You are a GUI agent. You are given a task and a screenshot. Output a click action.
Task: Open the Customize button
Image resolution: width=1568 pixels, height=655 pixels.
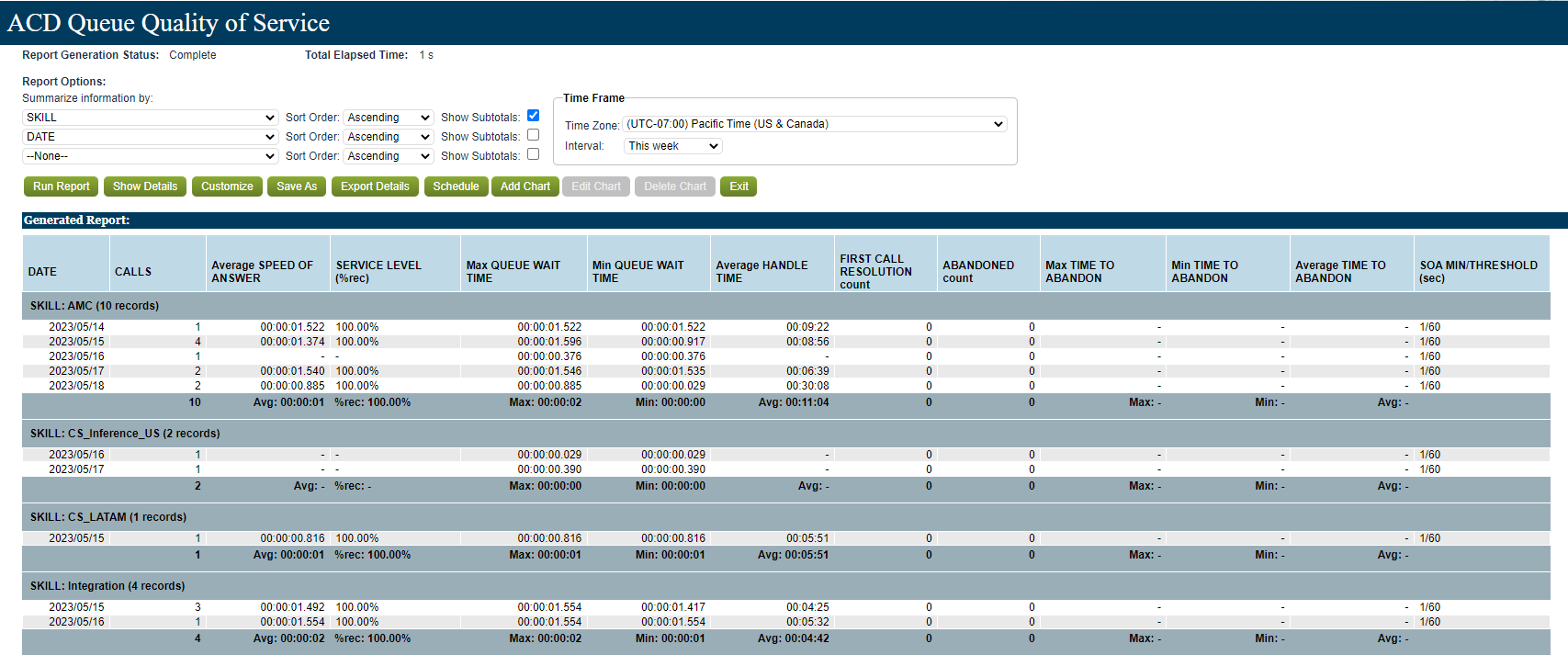pyautogui.click(x=227, y=186)
